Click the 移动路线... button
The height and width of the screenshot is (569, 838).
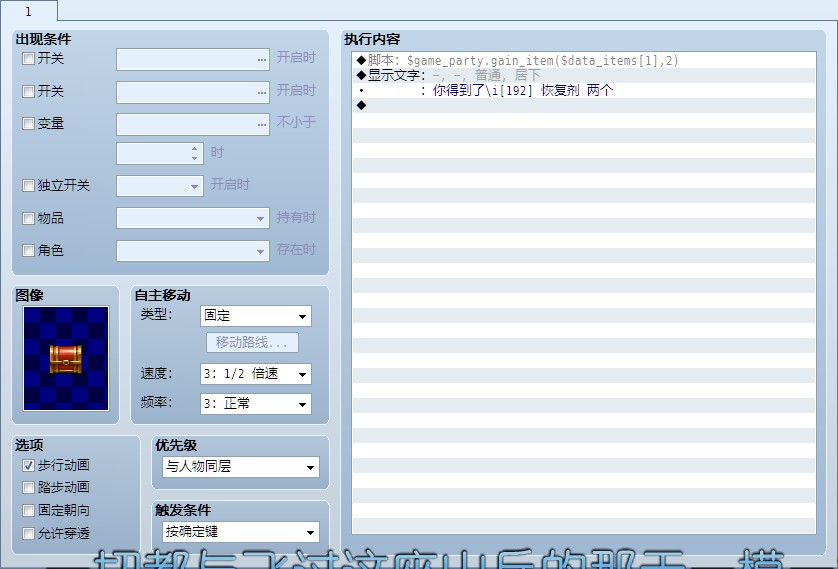pyautogui.click(x=251, y=343)
